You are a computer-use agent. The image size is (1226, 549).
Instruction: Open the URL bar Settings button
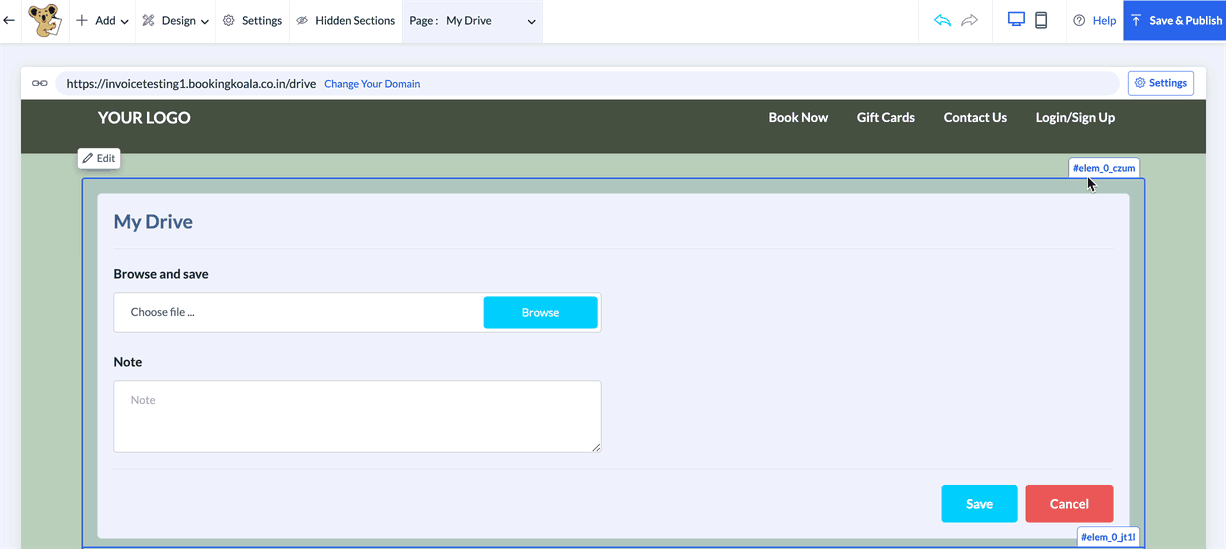click(1161, 83)
